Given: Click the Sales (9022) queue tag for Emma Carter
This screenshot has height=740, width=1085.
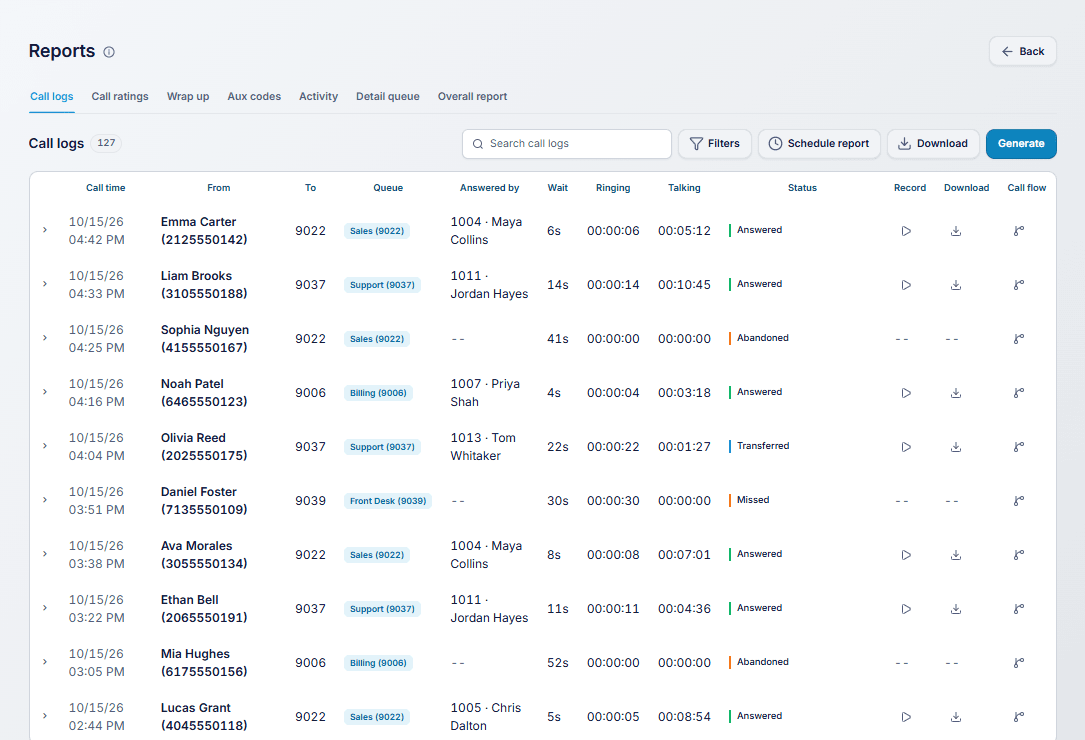Looking at the screenshot, I should coord(376,231).
